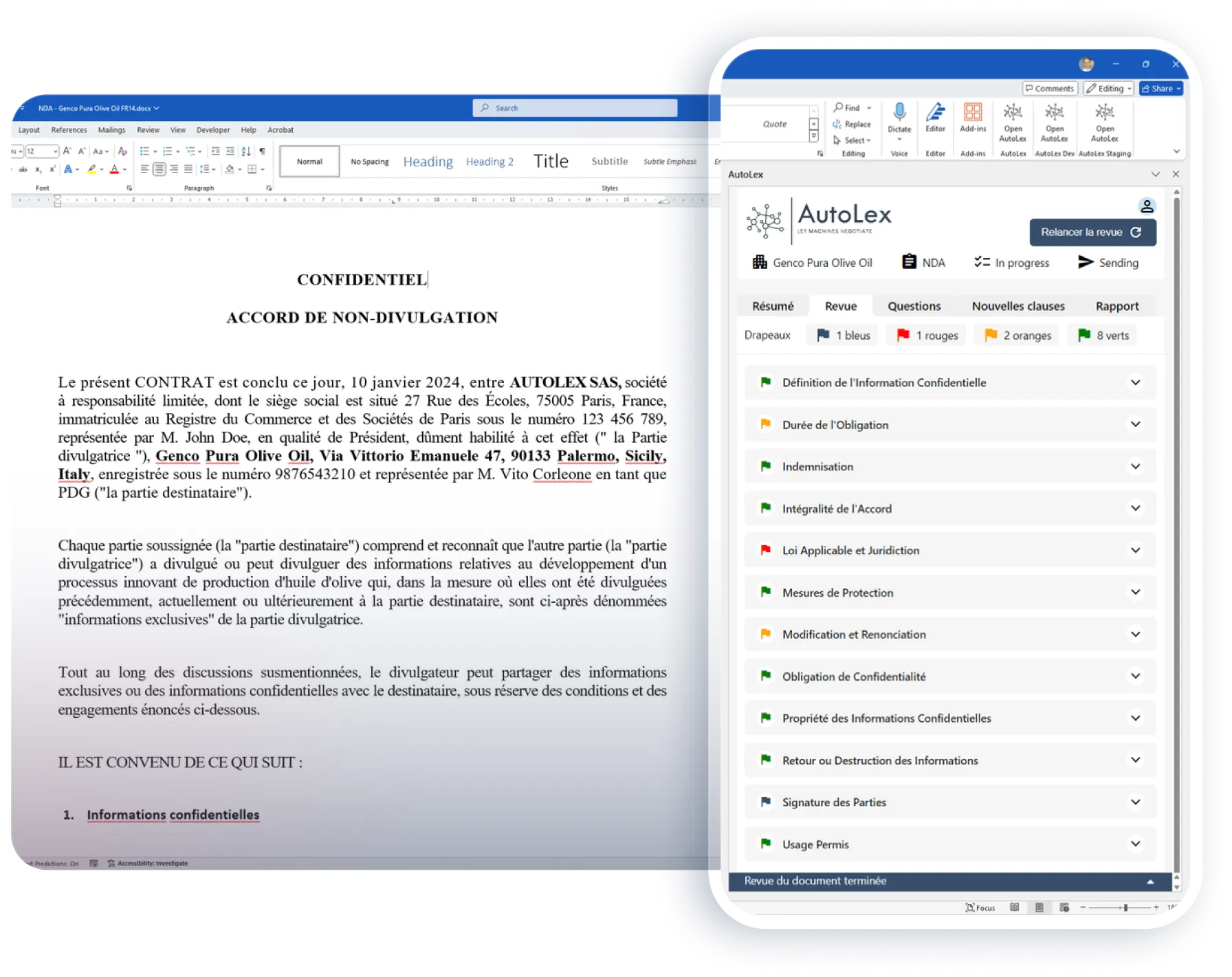Expand the Indemnisation clause chevron
The image size is (1232, 977).
click(1136, 466)
